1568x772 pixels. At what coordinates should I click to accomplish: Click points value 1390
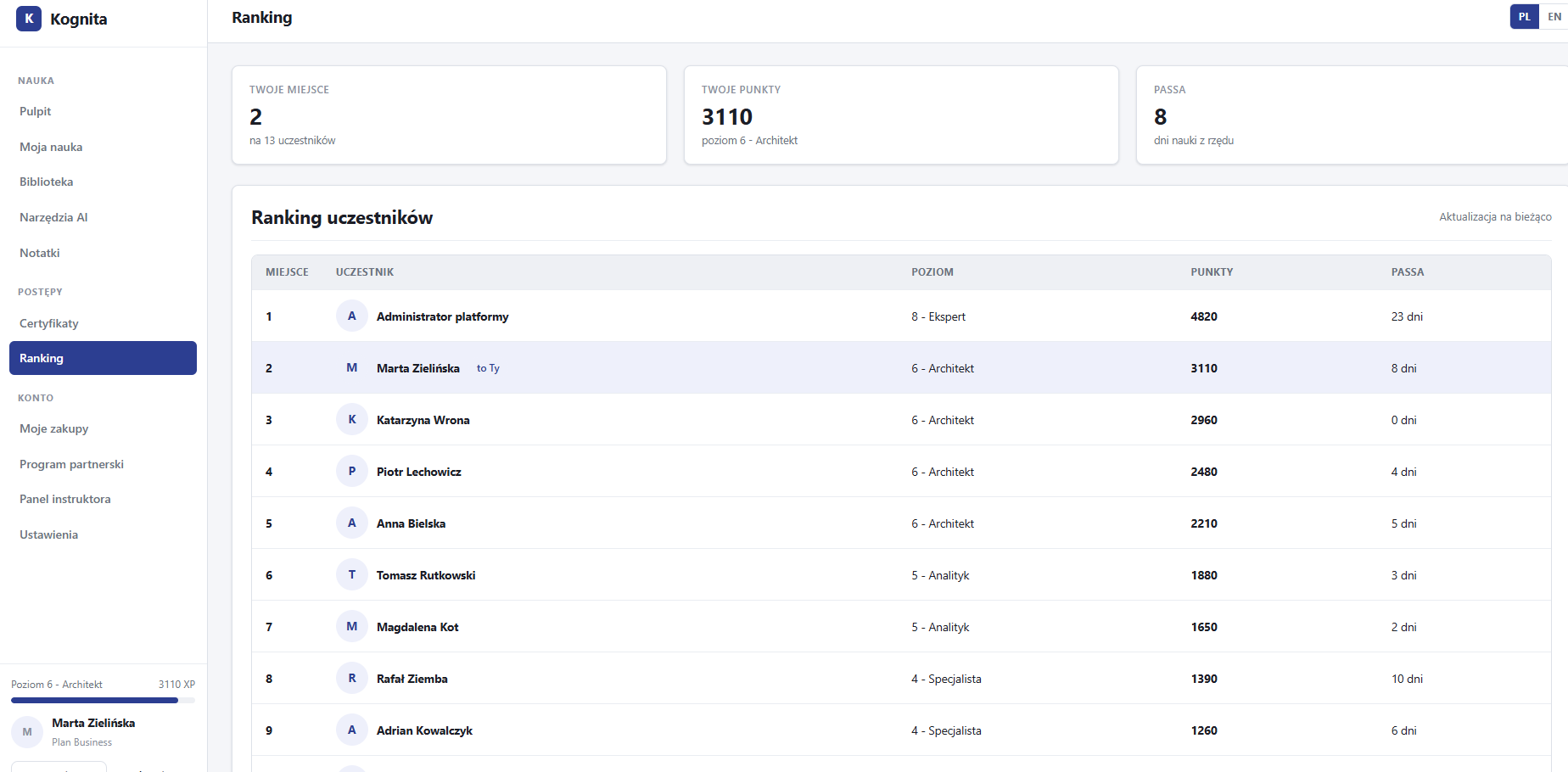[1204, 679]
